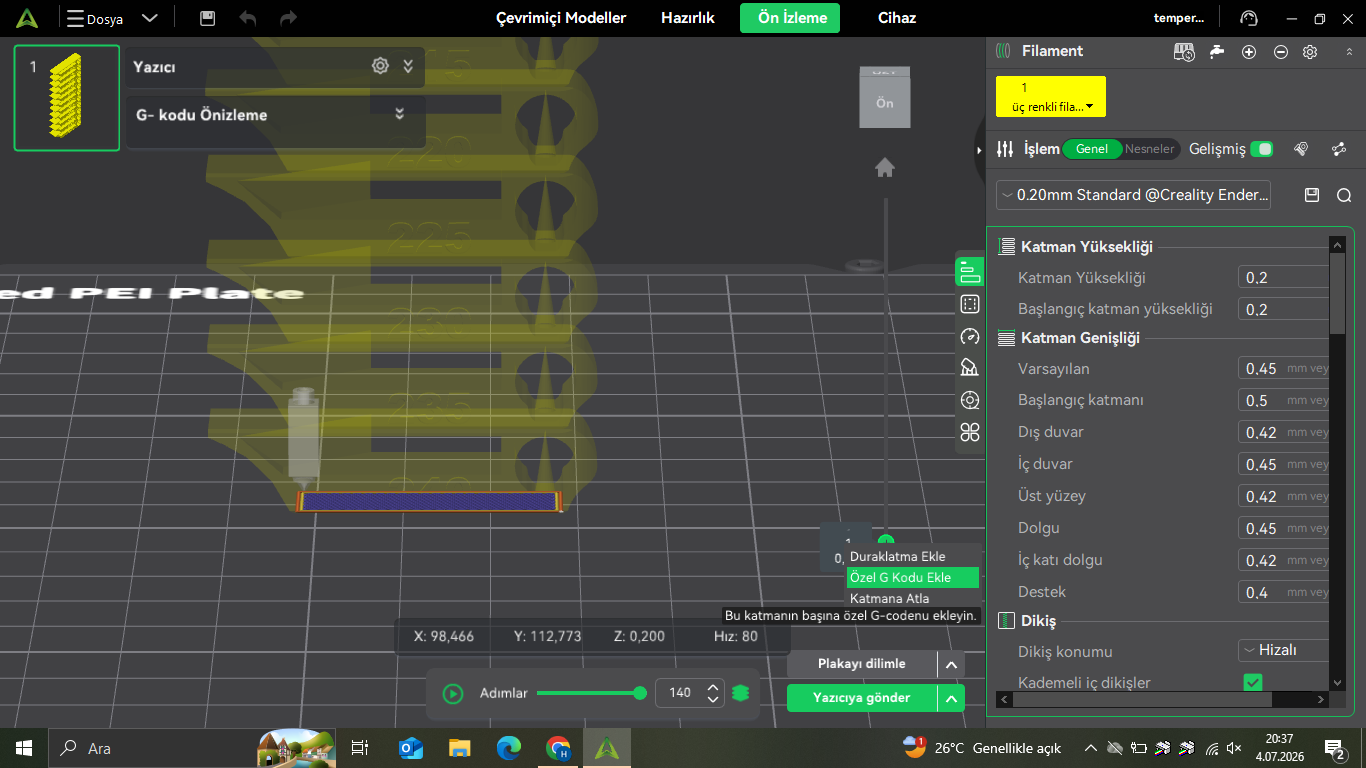1366x768 pixels.
Task: Select Genel process scope
Action: coord(1092,149)
